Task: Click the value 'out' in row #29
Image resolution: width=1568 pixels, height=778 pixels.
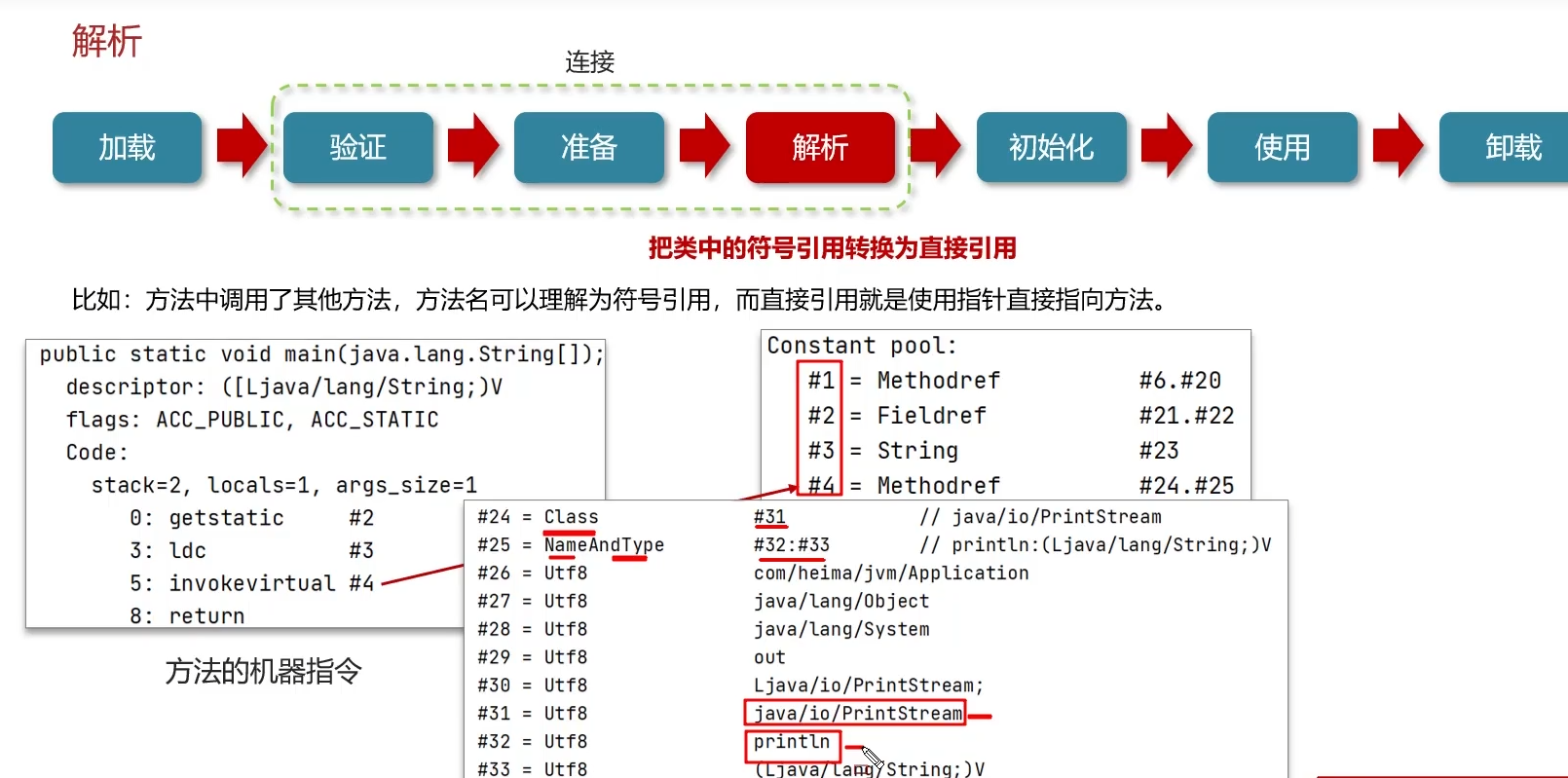Action: tap(769, 657)
